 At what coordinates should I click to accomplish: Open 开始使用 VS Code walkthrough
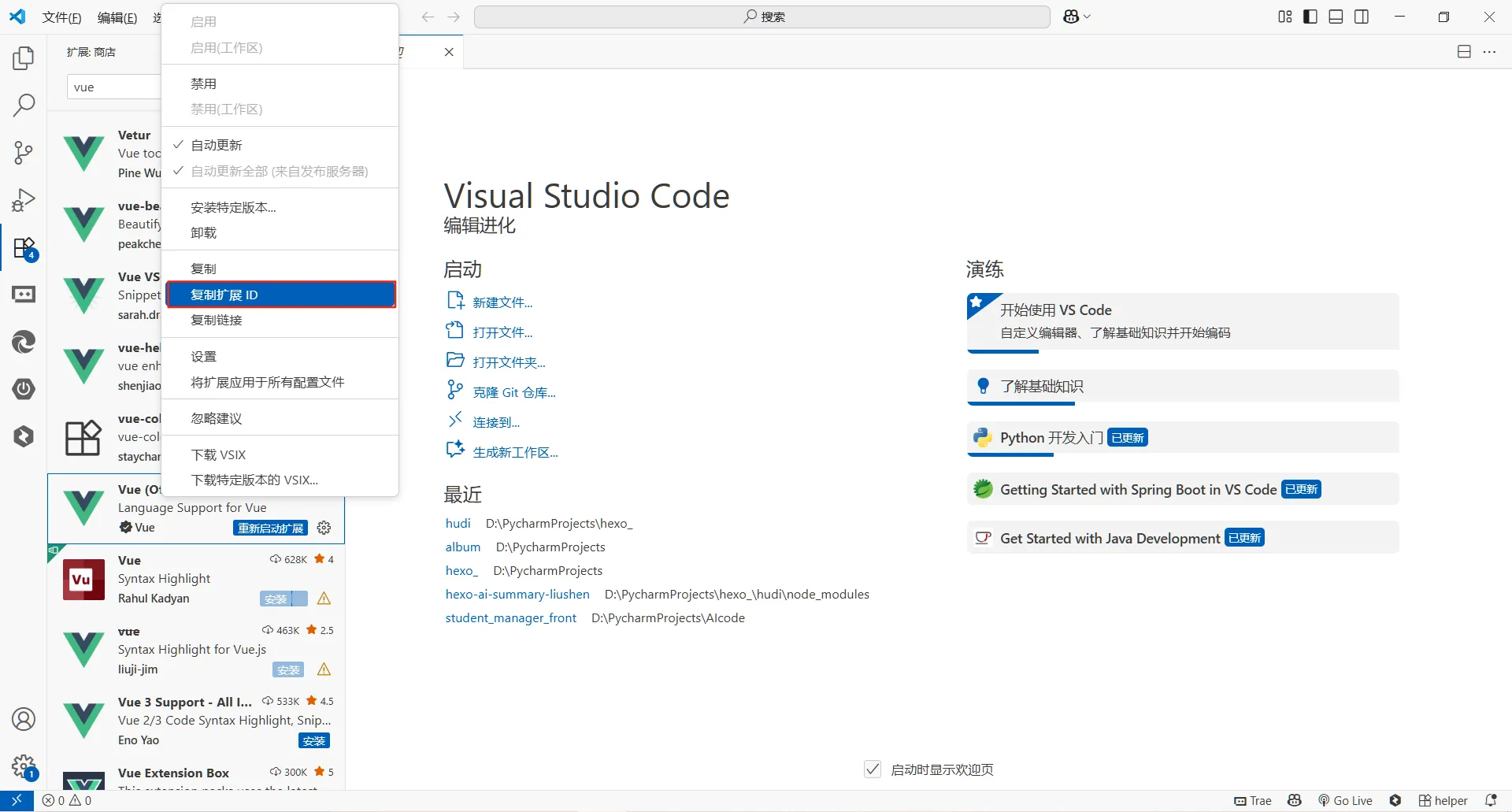1183,321
